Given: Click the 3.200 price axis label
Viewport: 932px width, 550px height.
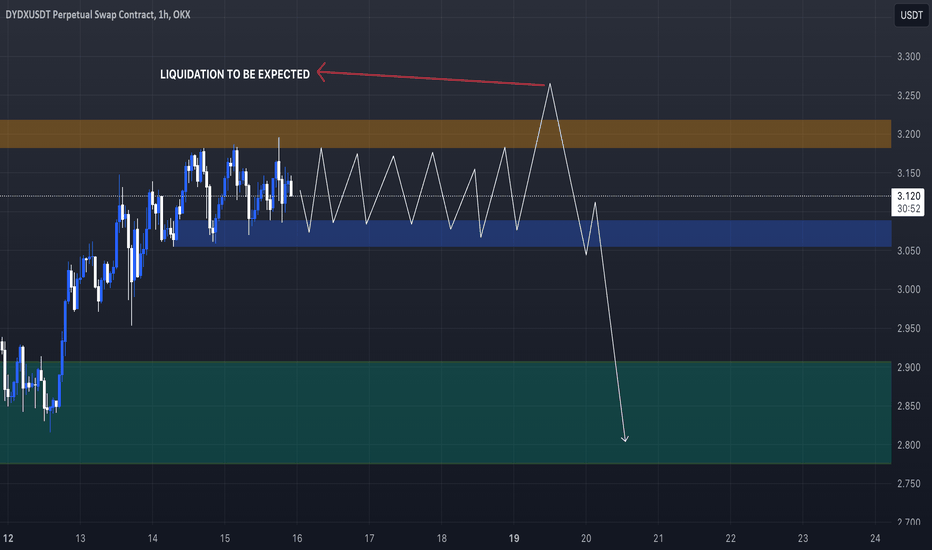Looking at the screenshot, I should pyautogui.click(x=909, y=134).
